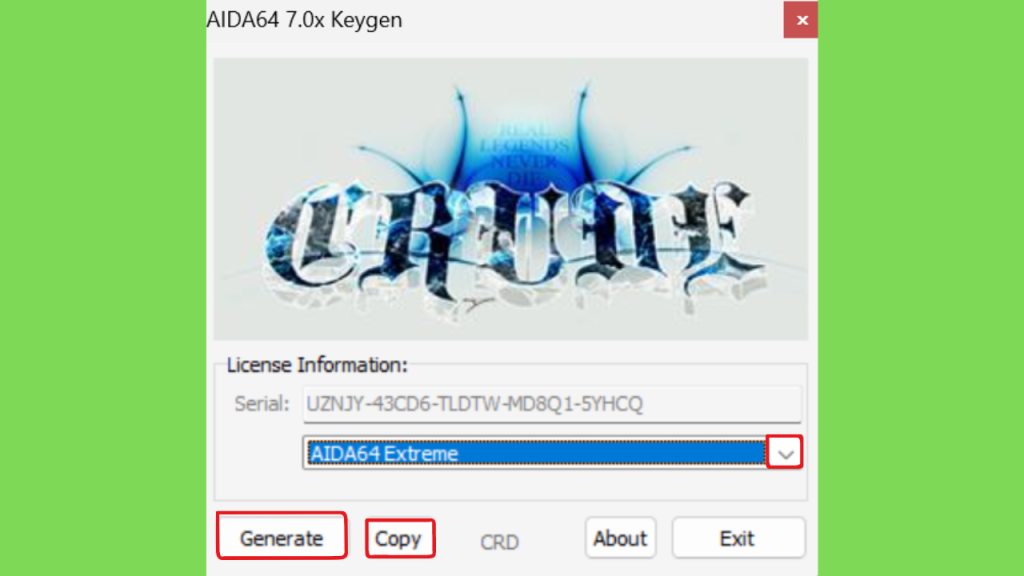The width and height of the screenshot is (1024, 576).
Task: Click the AIDA64 7.0x Keygen title text
Action: tap(304, 20)
